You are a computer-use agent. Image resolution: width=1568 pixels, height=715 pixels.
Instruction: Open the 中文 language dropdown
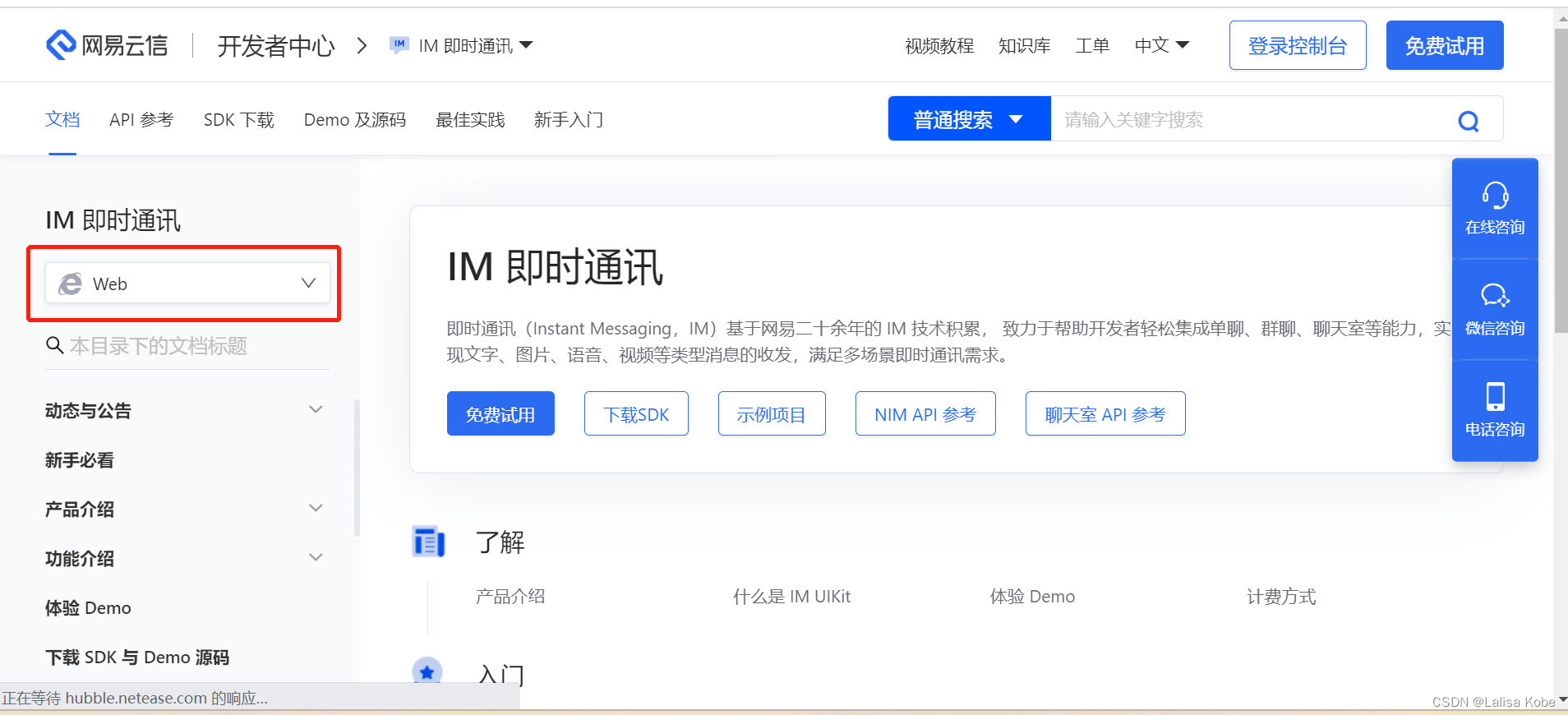click(1162, 45)
